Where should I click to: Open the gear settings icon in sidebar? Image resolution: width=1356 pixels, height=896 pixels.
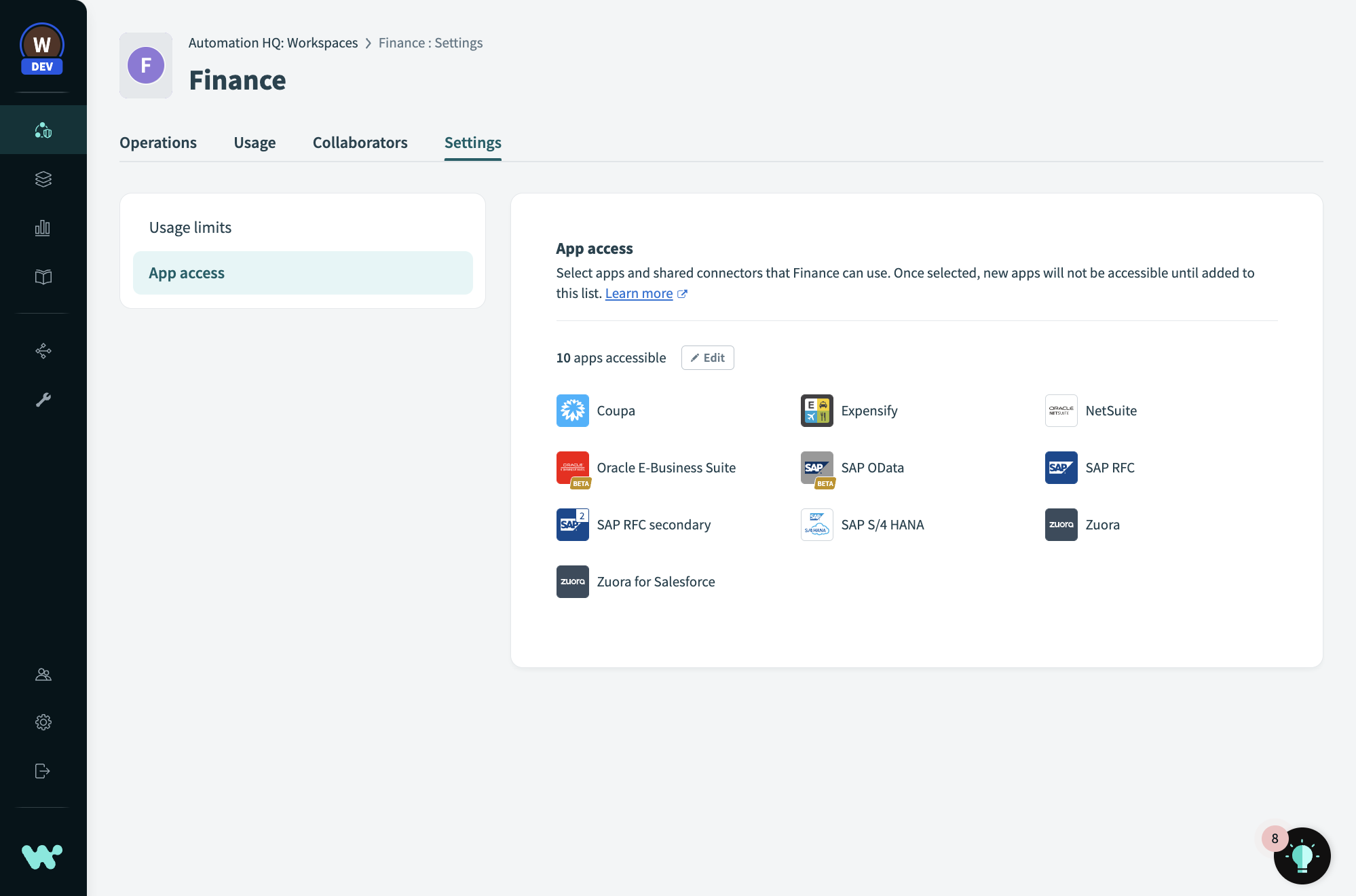[43, 722]
